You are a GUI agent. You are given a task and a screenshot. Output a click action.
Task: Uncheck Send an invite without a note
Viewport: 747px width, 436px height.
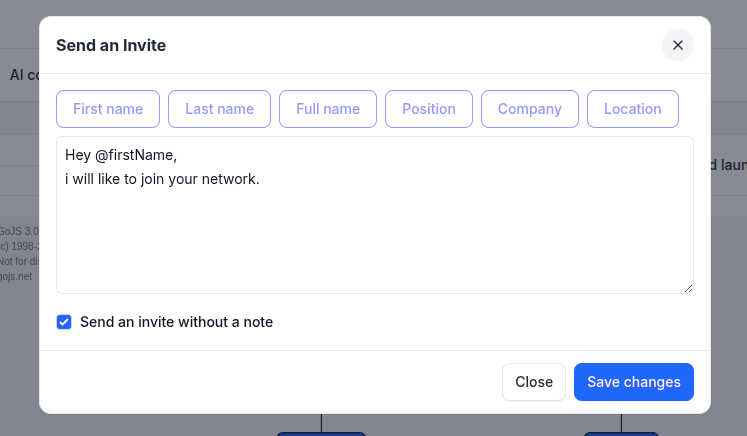pyautogui.click(x=64, y=322)
